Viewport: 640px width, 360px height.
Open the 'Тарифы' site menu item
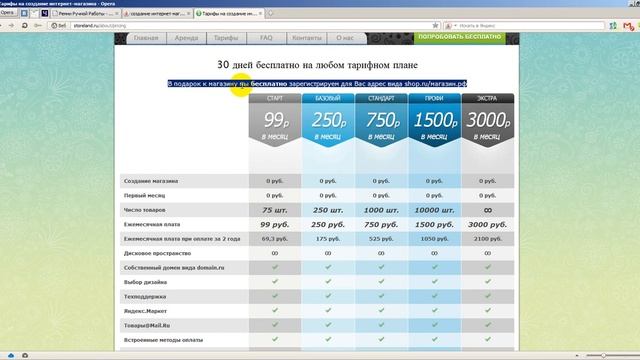point(226,38)
